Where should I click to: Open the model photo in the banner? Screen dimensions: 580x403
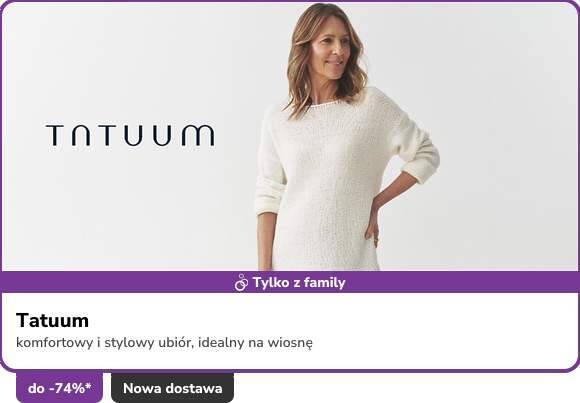(347, 137)
